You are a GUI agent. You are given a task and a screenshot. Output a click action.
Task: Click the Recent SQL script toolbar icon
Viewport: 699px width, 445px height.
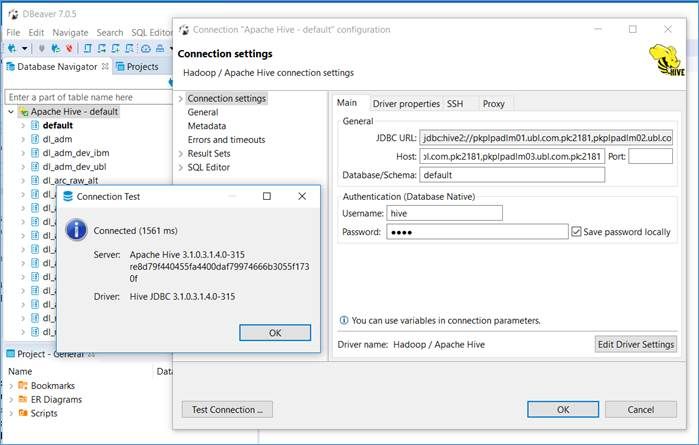(102, 48)
